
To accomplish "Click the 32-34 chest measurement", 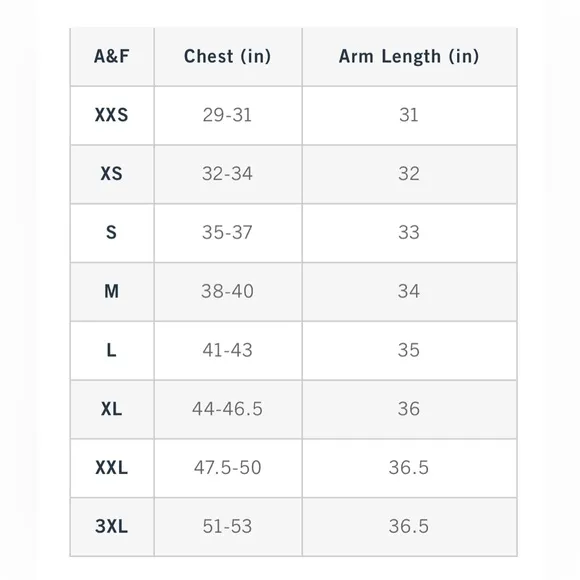I will click(227, 174).
